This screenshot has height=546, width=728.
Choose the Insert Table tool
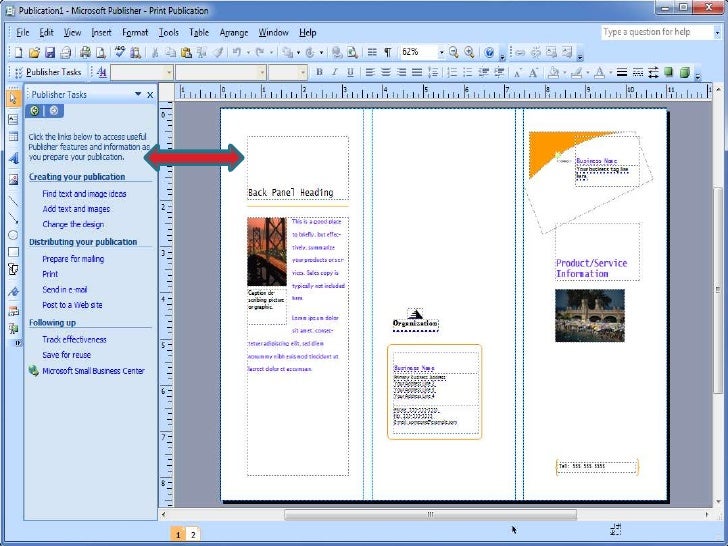(13, 137)
